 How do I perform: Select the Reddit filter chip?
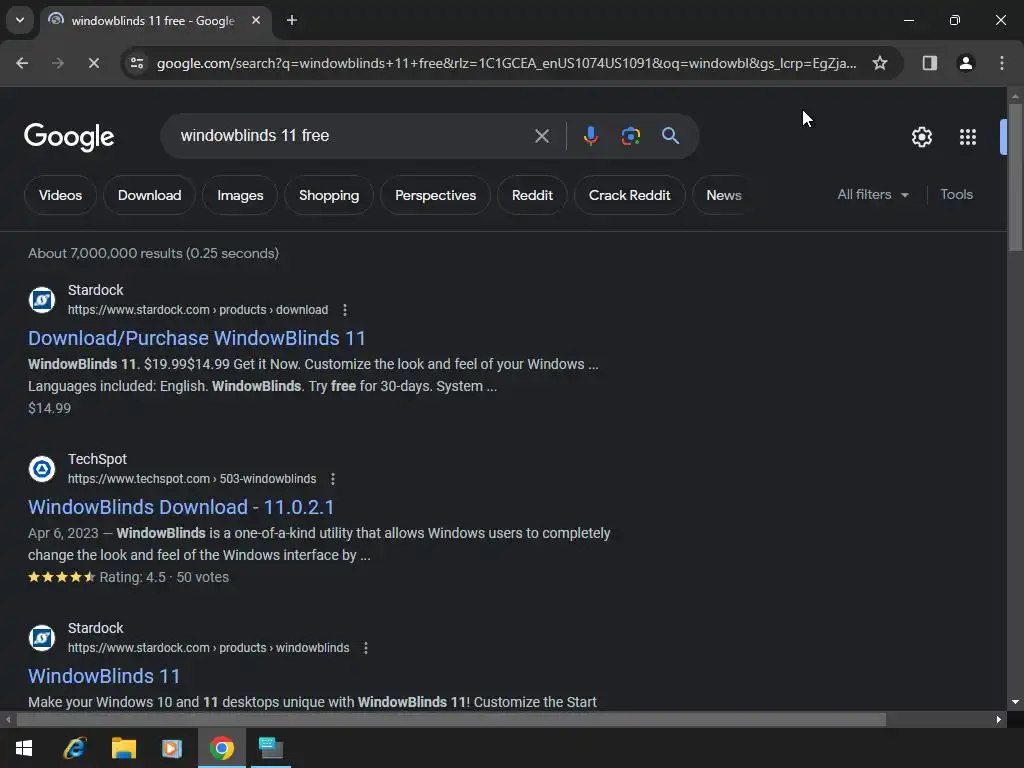[x=532, y=195]
